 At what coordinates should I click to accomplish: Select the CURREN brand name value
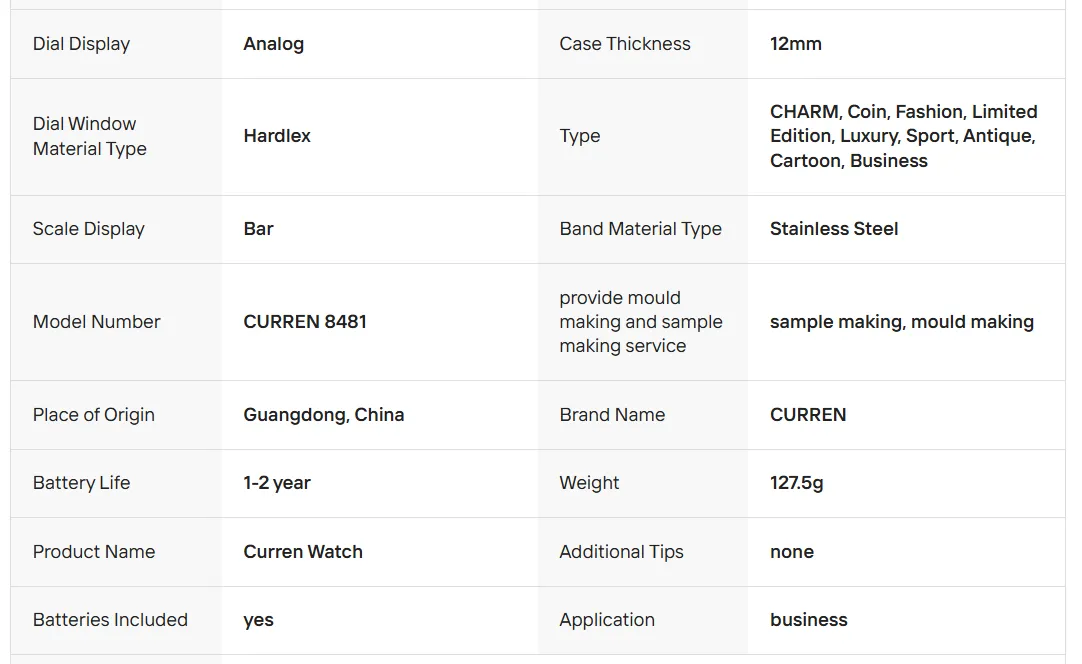[807, 415]
